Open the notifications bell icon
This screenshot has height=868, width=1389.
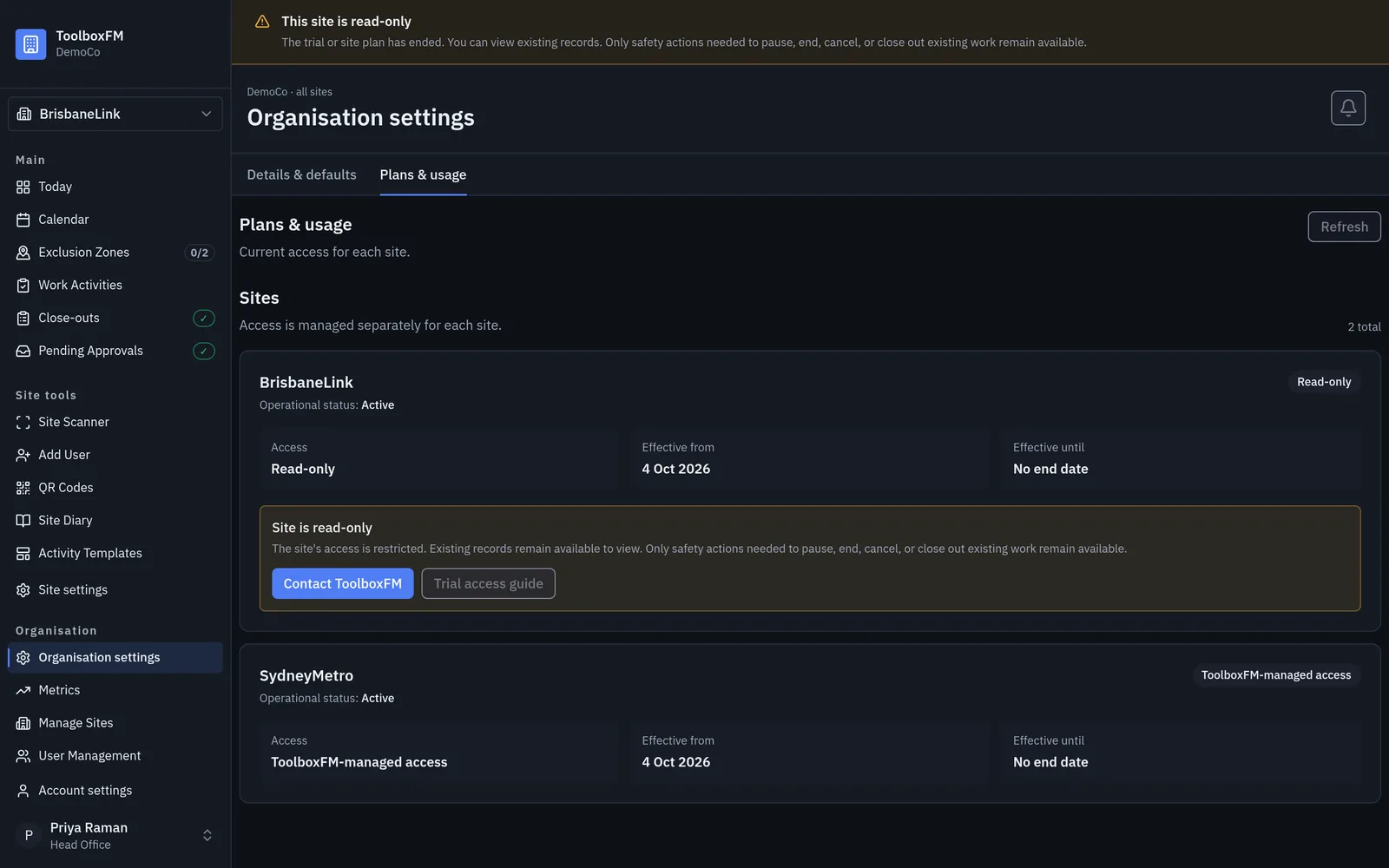click(1348, 108)
